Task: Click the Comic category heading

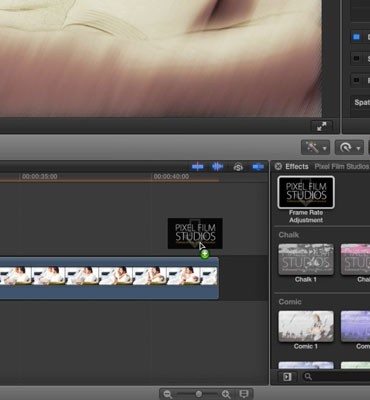Action: [290, 302]
